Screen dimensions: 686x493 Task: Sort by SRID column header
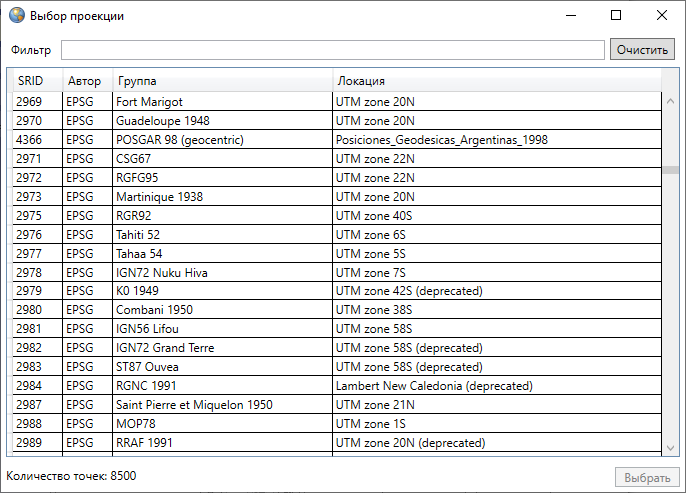pyautogui.click(x=32, y=81)
